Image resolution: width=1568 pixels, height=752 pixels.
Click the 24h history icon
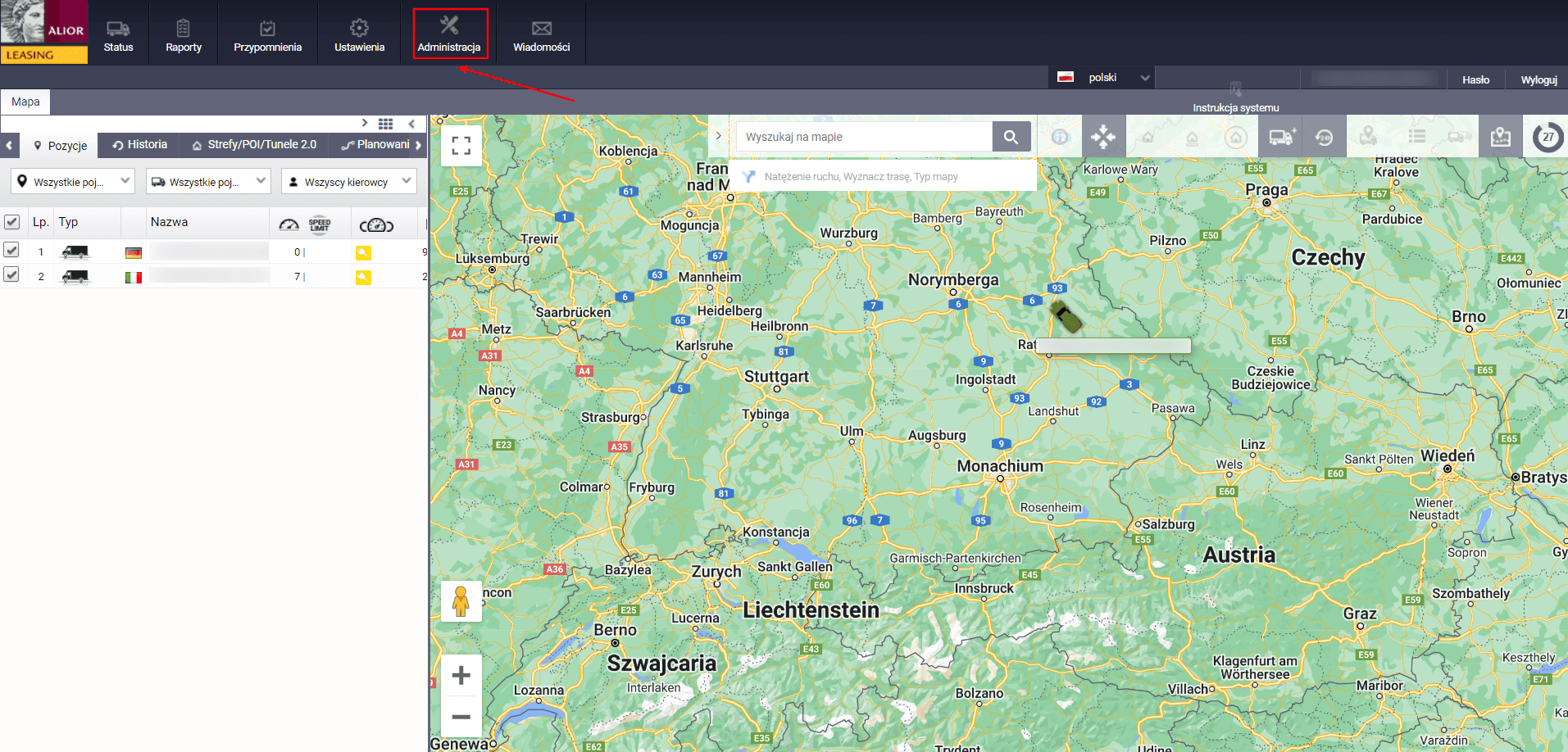tap(1324, 137)
